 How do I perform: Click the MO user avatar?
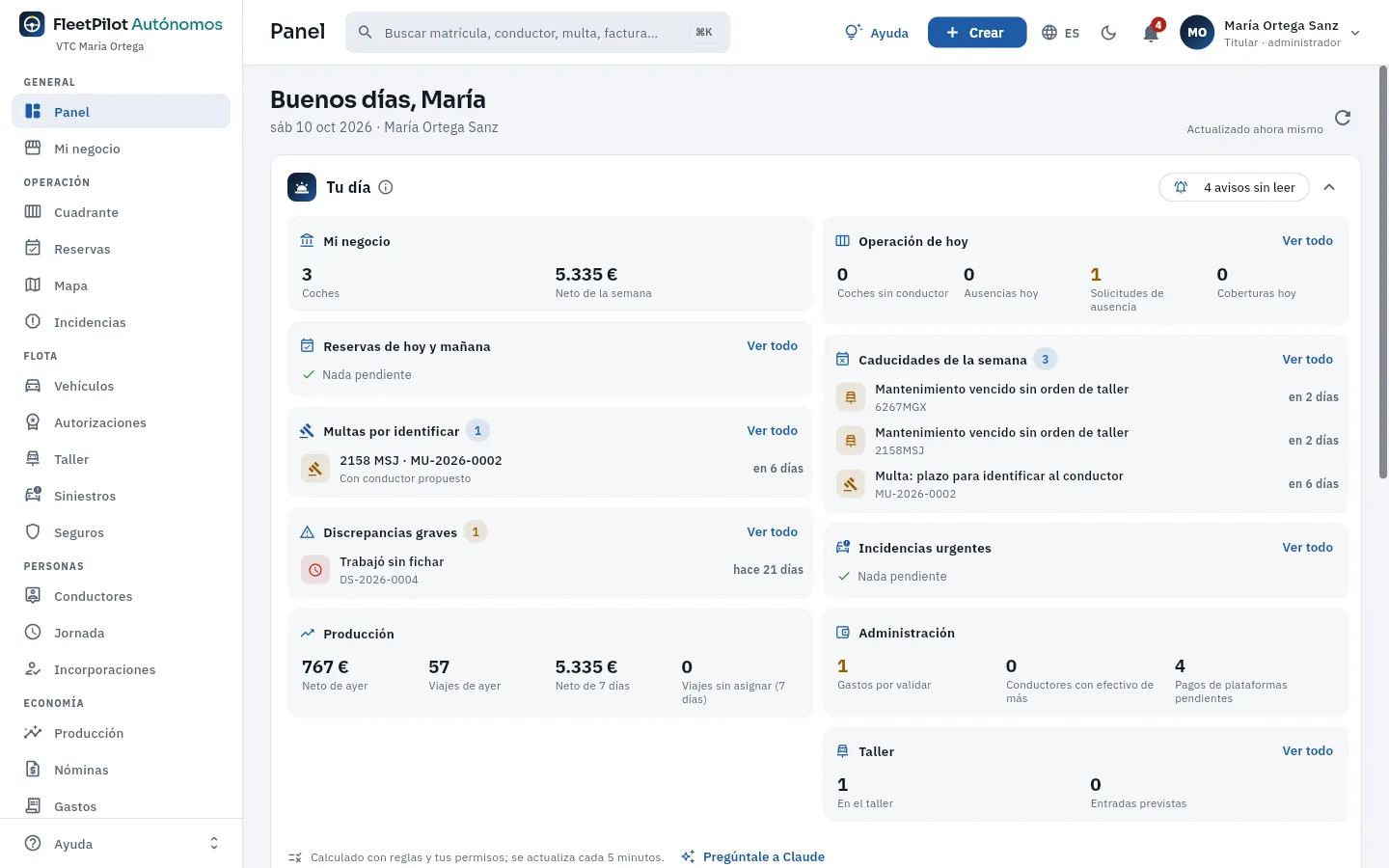(1197, 33)
